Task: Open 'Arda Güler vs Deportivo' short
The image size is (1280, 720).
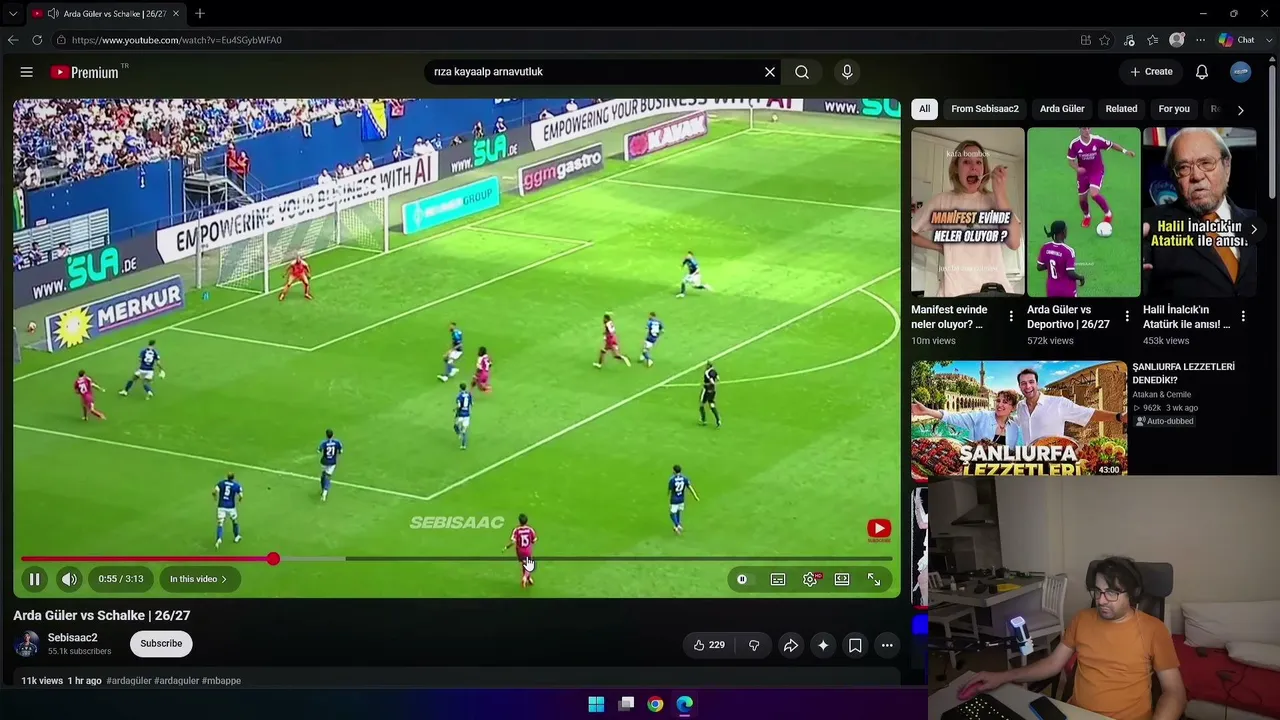Action: point(1084,212)
